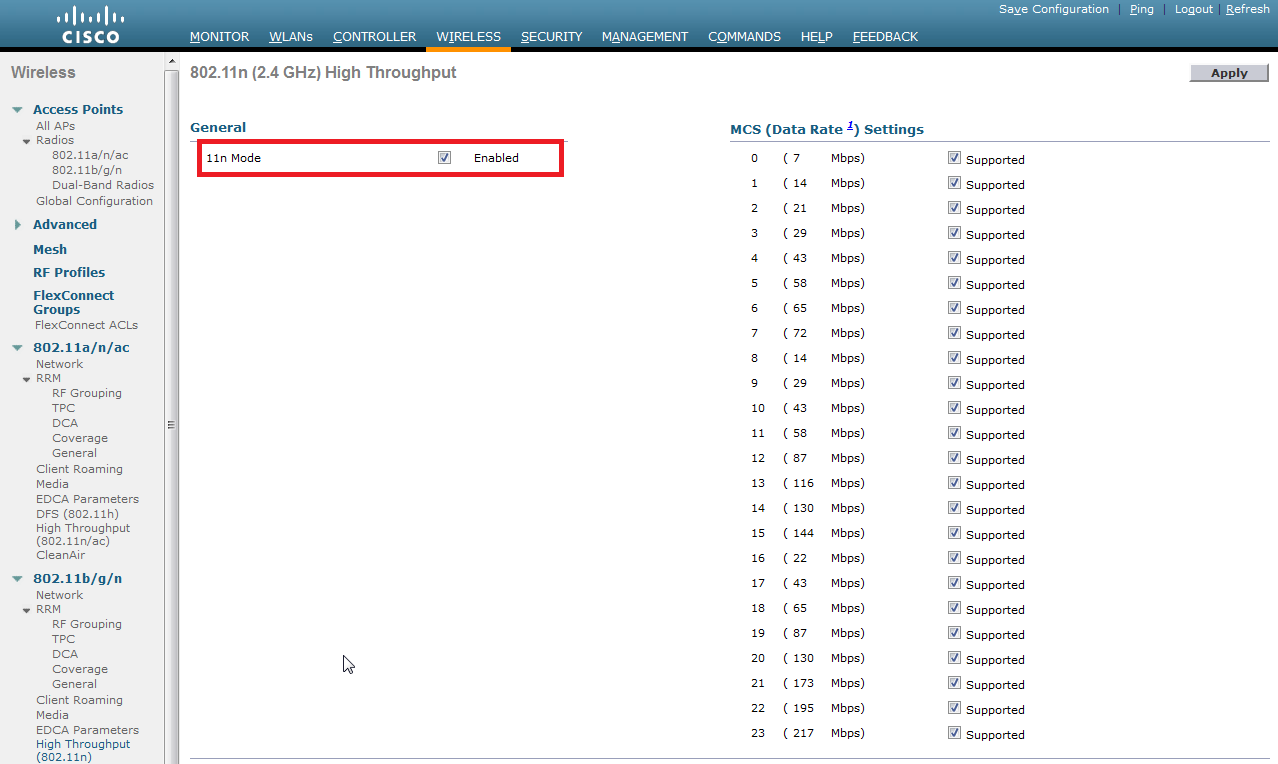Open the footnote 1 link beside Data Rate
The height and width of the screenshot is (764, 1278).
[x=850, y=126]
